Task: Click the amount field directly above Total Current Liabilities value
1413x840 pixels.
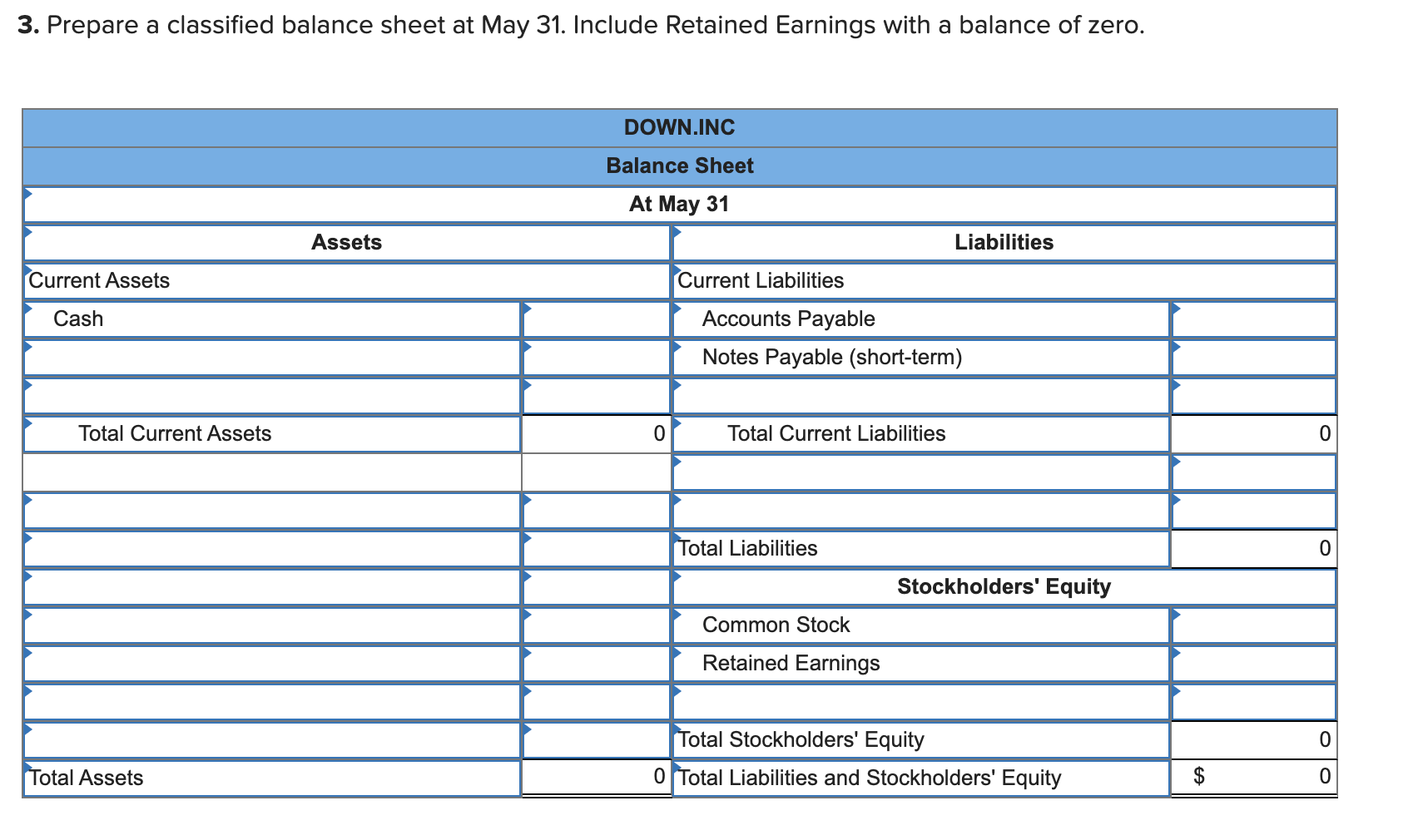Action: tap(1253, 396)
